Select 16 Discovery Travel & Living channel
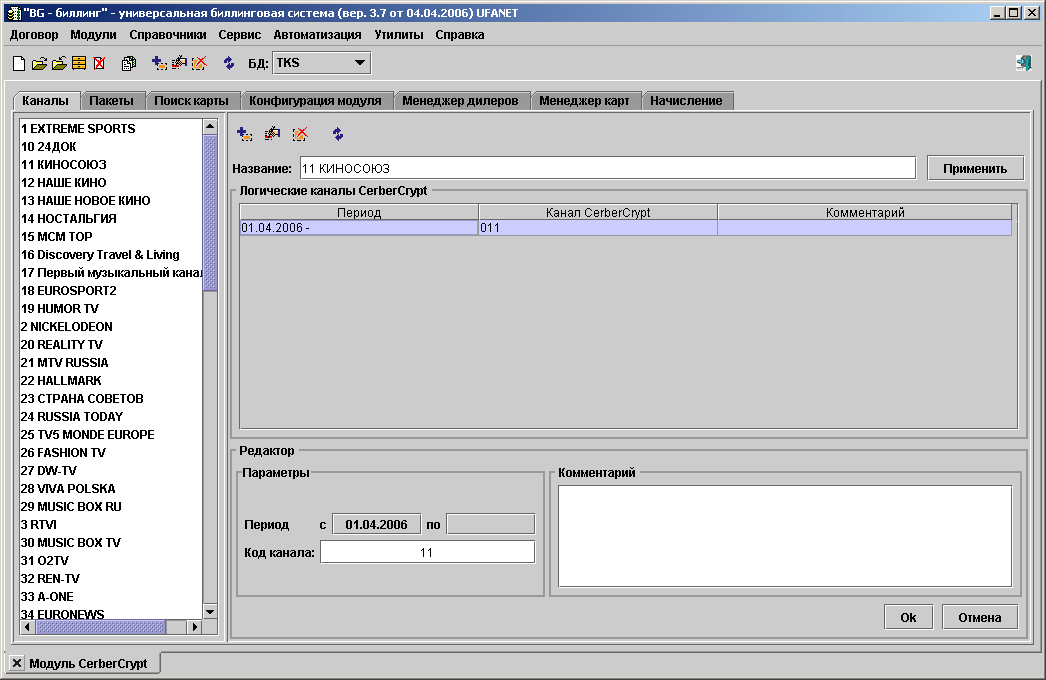1046x680 pixels. (100, 255)
